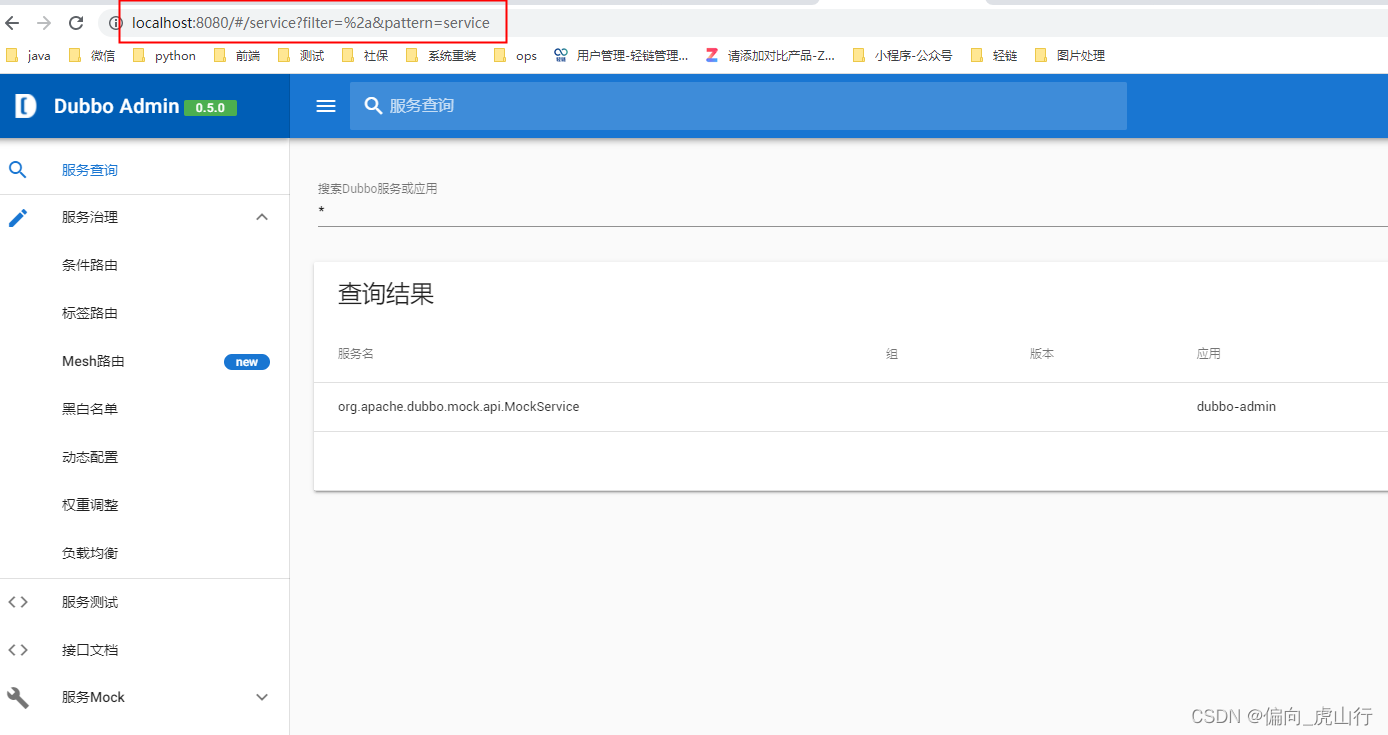The image size is (1388, 735).
Task: Click the Dubbo Admin logo icon
Action: [26, 106]
